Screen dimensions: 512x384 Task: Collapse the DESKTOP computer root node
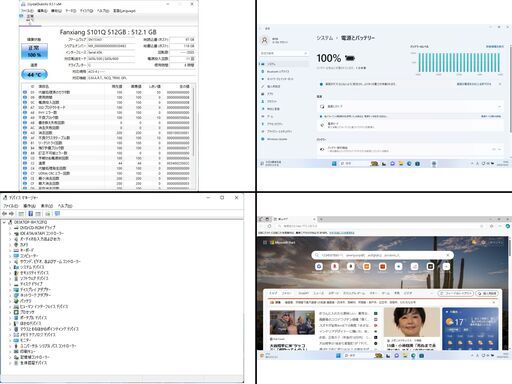tap(4, 222)
